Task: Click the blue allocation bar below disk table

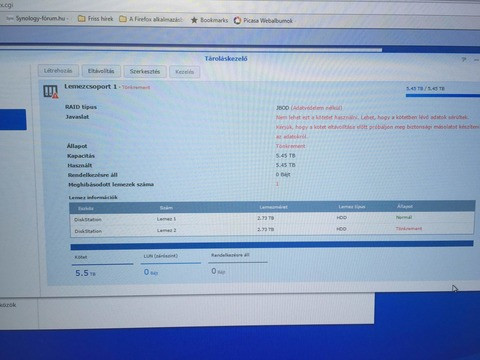Action: coord(272,245)
